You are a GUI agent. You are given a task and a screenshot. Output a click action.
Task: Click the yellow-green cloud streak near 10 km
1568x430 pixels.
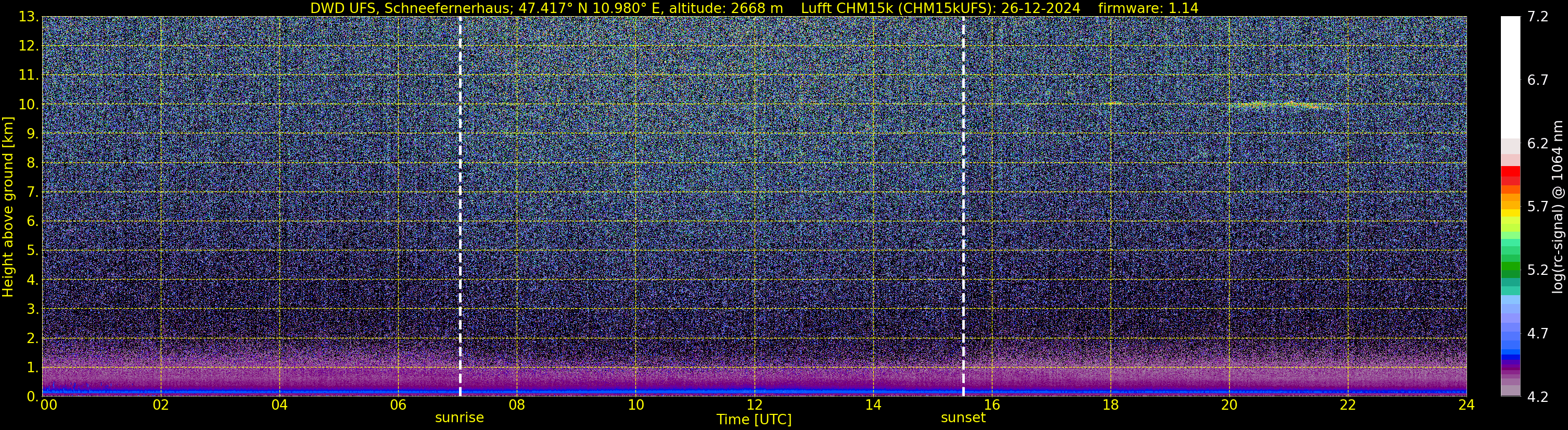click(1281, 105)
